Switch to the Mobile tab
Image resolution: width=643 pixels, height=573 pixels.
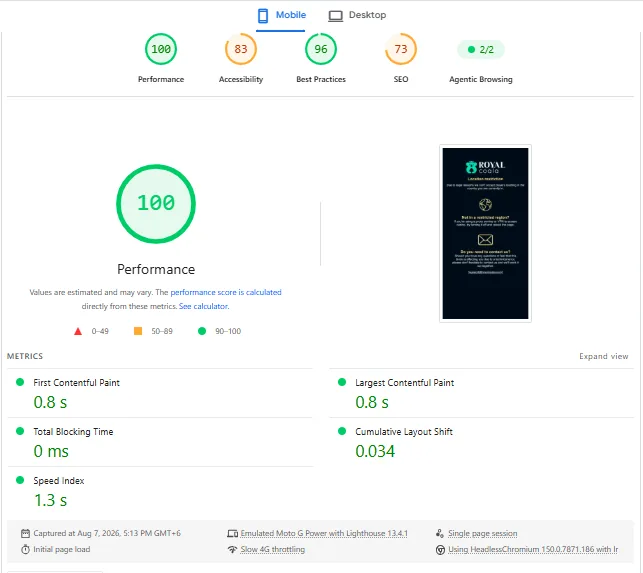point(281,15)
